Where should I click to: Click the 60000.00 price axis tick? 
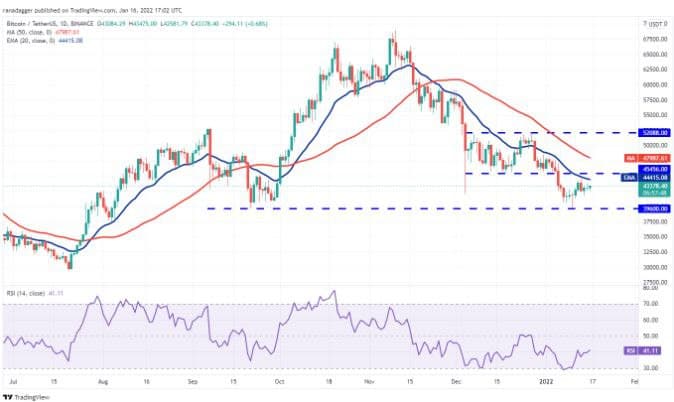[655, 85]
